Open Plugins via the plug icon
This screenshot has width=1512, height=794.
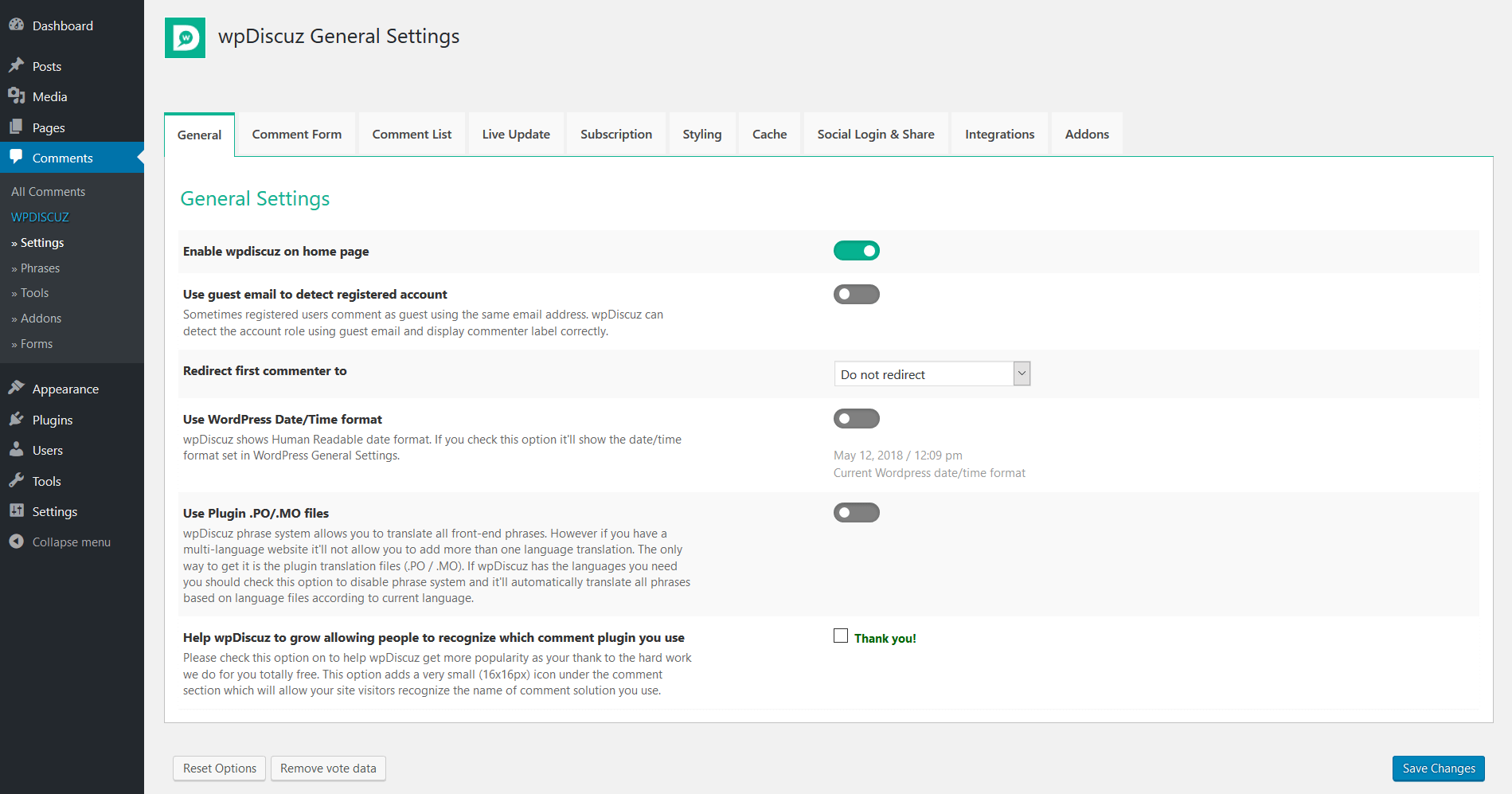pyautogui.click(x=16, y=419)
